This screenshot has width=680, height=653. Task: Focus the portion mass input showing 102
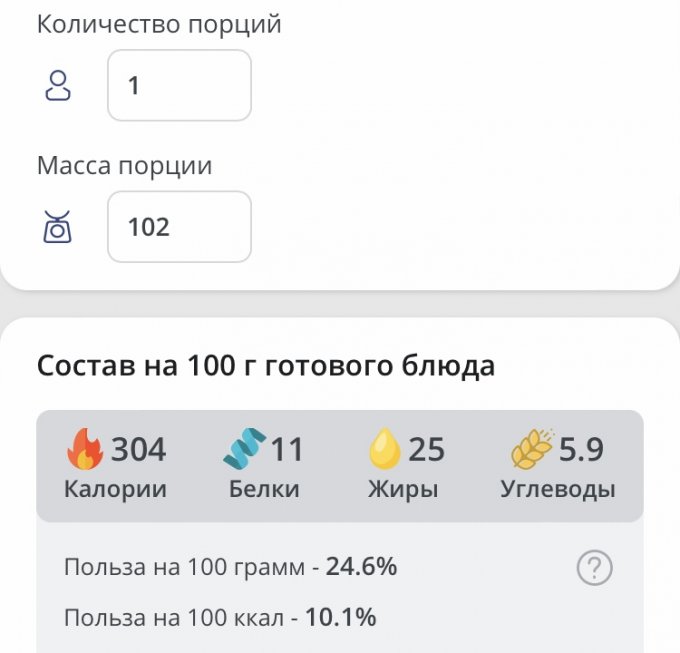click(180, 227)
